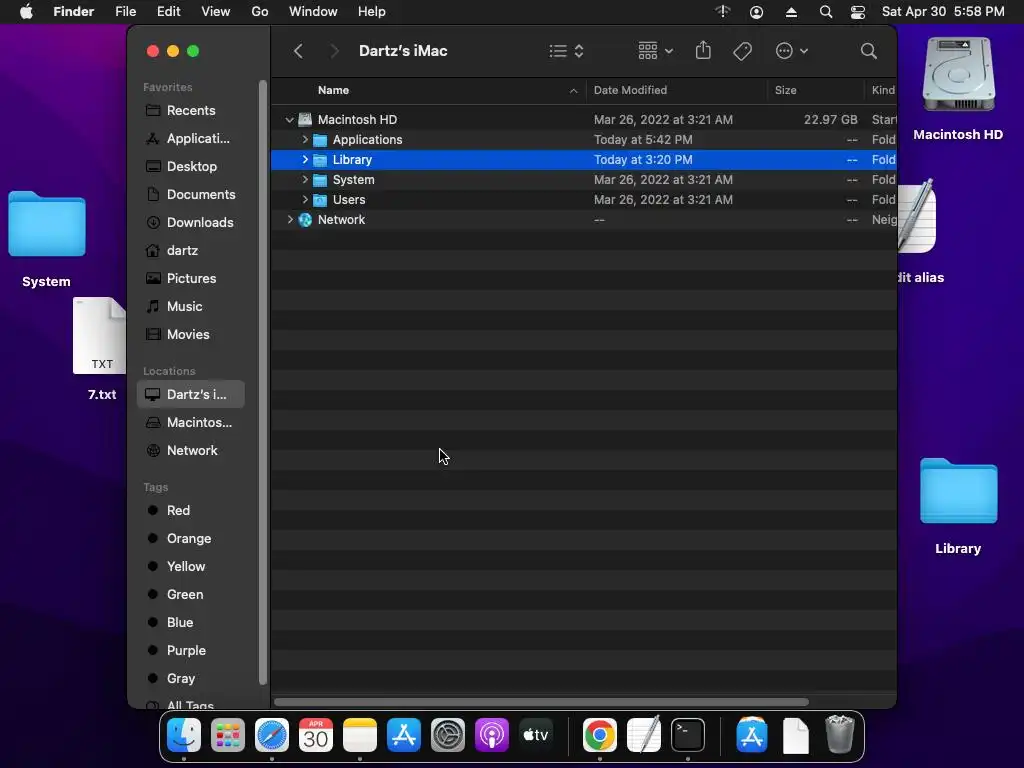
Task: Filter by the Yellow tag
Action: click(191, 567)
